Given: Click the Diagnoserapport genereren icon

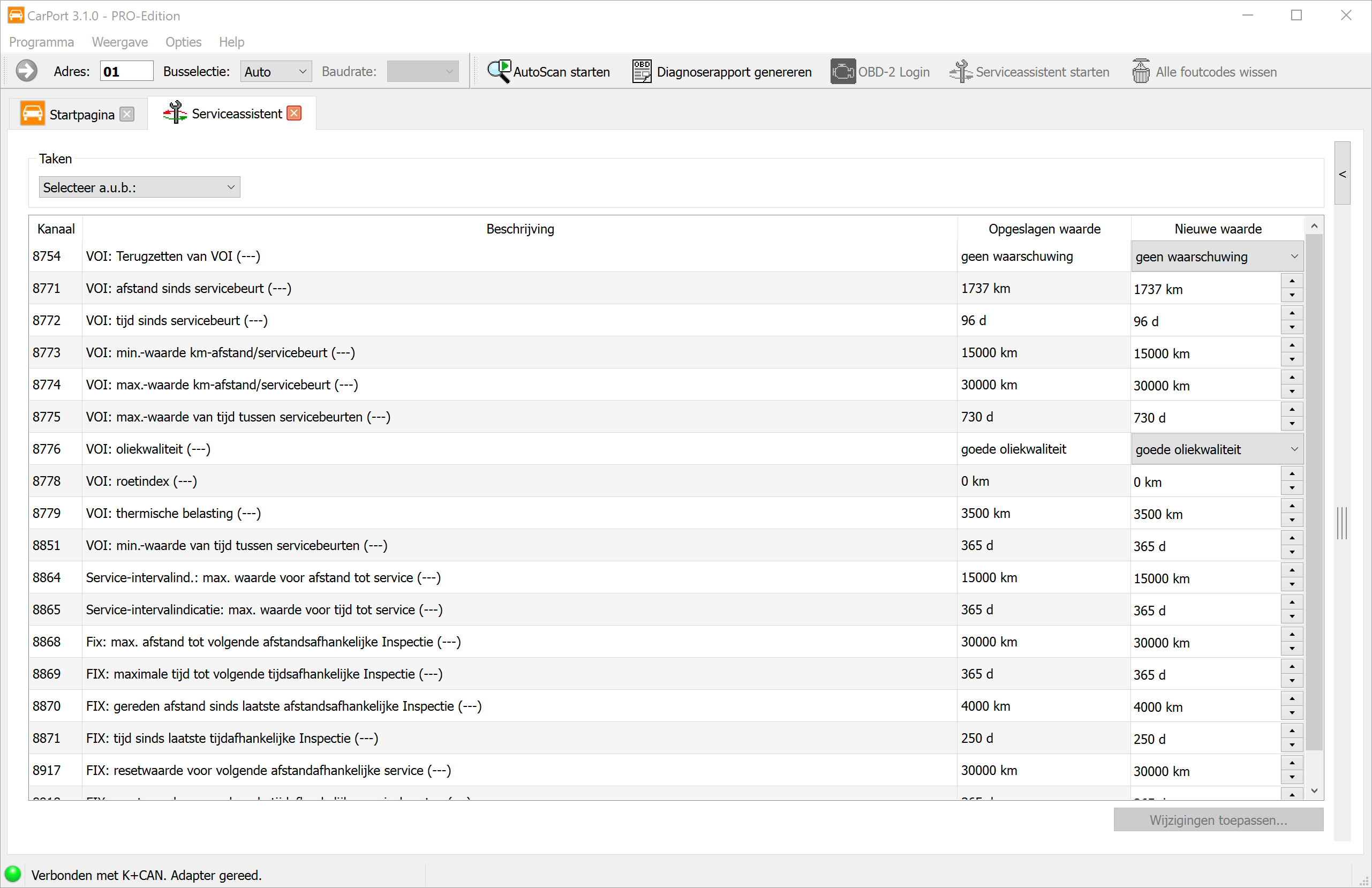Looking at the screenshot, I should [x=642, y=72].
